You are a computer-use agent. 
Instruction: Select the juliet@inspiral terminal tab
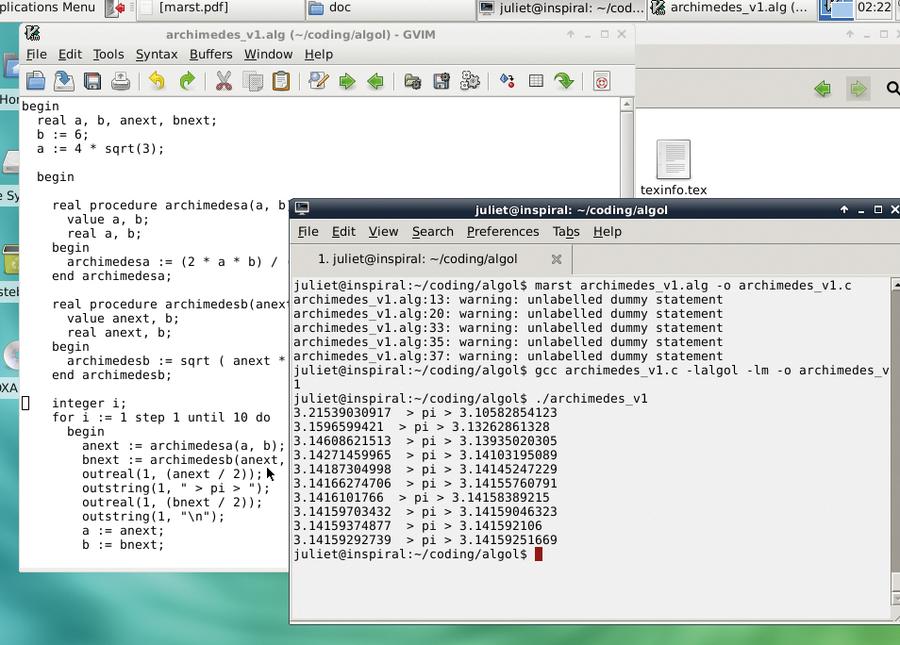(x=417, y=259)
